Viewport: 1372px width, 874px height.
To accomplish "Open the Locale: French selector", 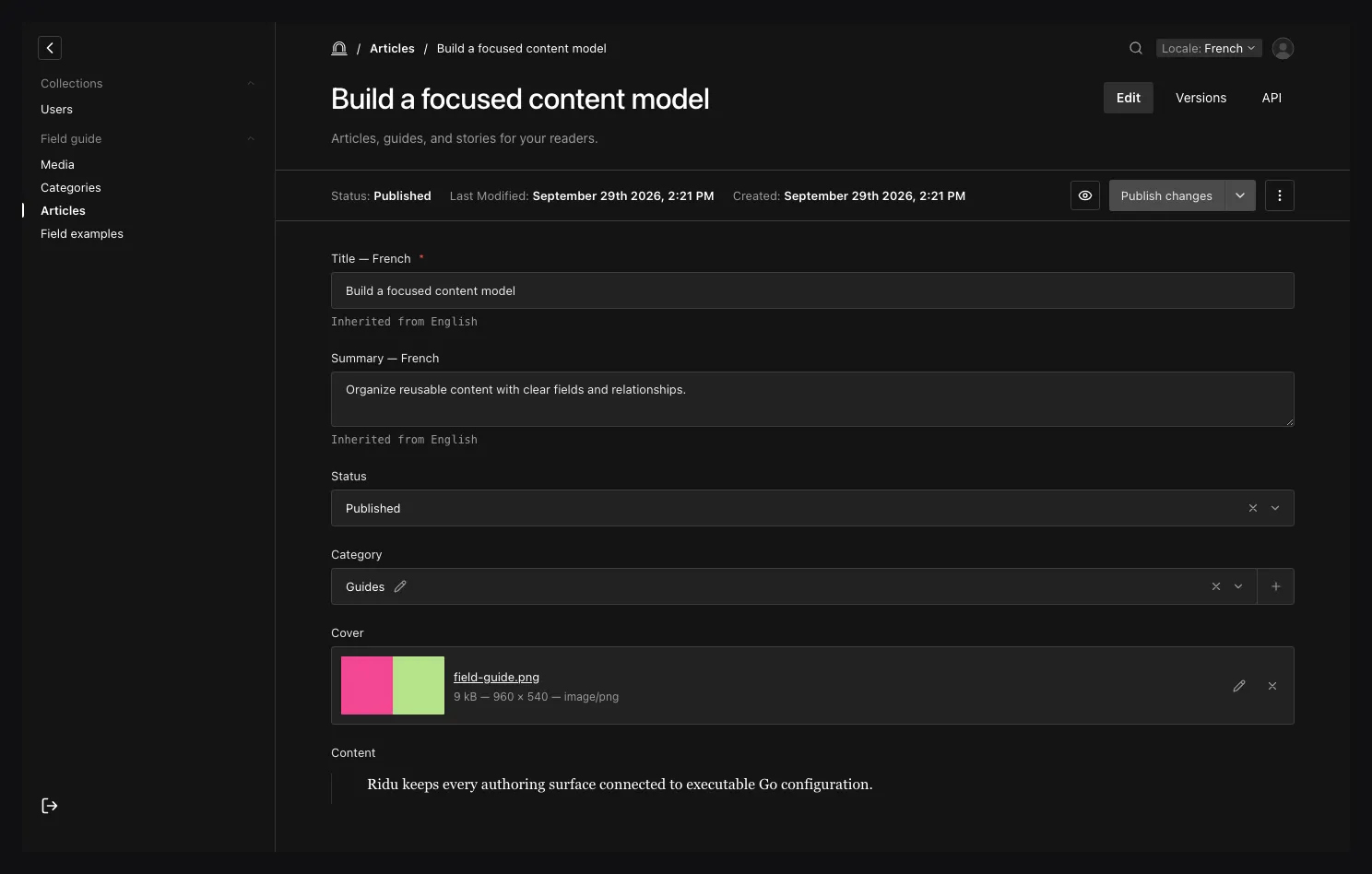I will coord(1209,48).
